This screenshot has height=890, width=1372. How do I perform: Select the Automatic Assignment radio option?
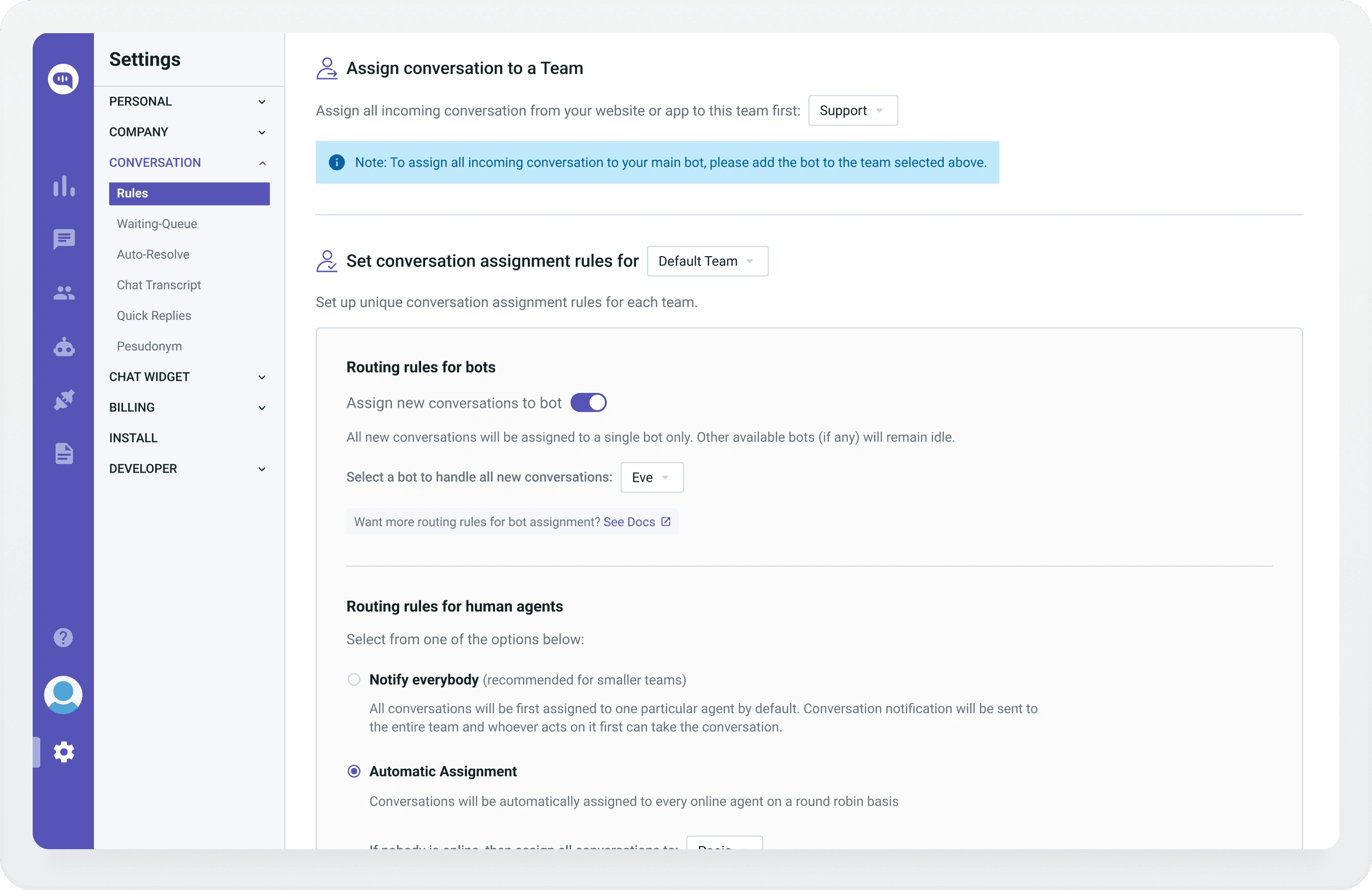point(354,771)
